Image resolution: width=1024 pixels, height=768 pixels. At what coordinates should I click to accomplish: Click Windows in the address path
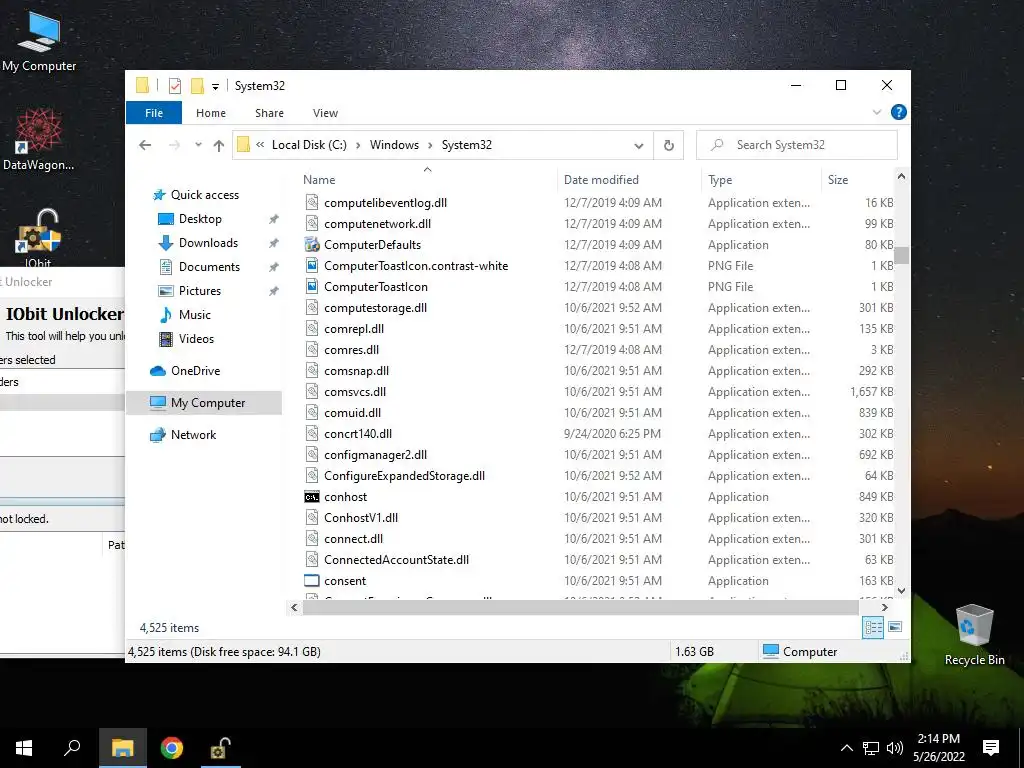coord(394,145)
